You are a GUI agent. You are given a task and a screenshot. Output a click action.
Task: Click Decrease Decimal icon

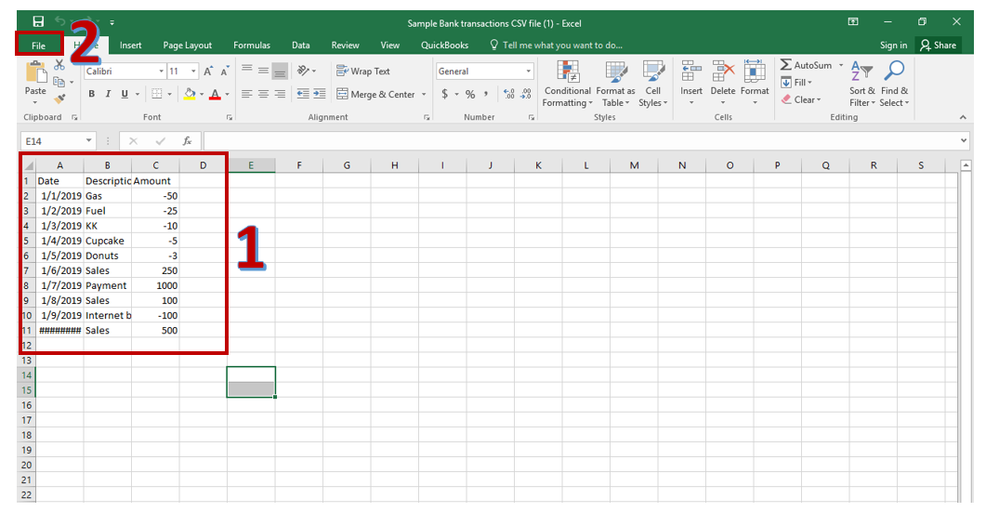point(526,94)
